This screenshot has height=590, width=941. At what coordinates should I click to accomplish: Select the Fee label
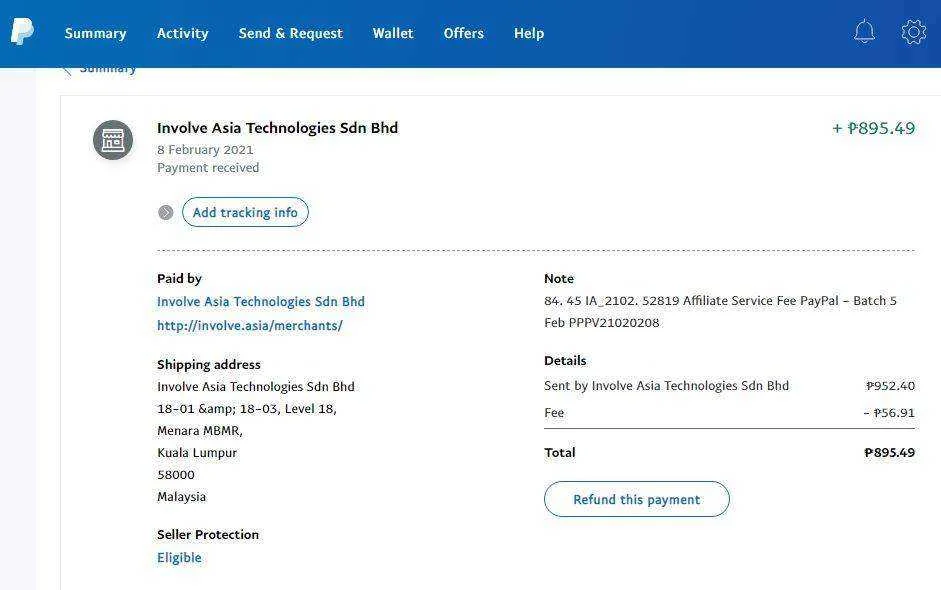tap(554, 413)
